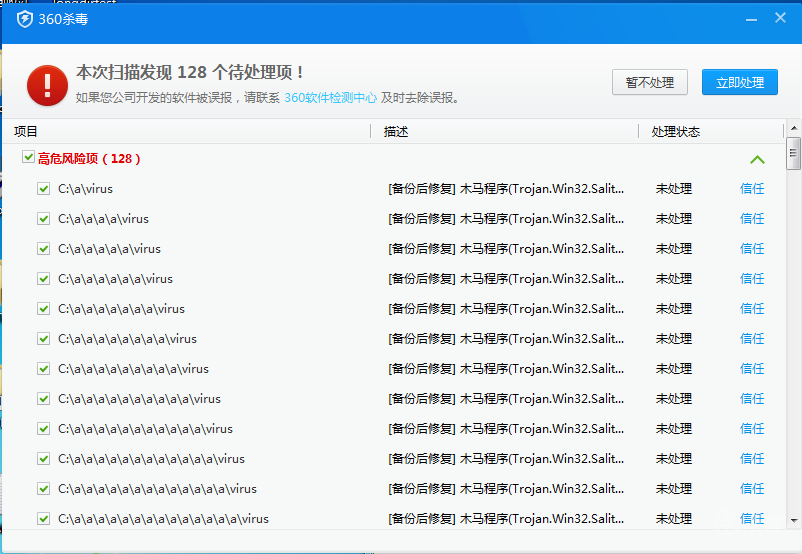Click the 处理状态 column header

[675, 132]
